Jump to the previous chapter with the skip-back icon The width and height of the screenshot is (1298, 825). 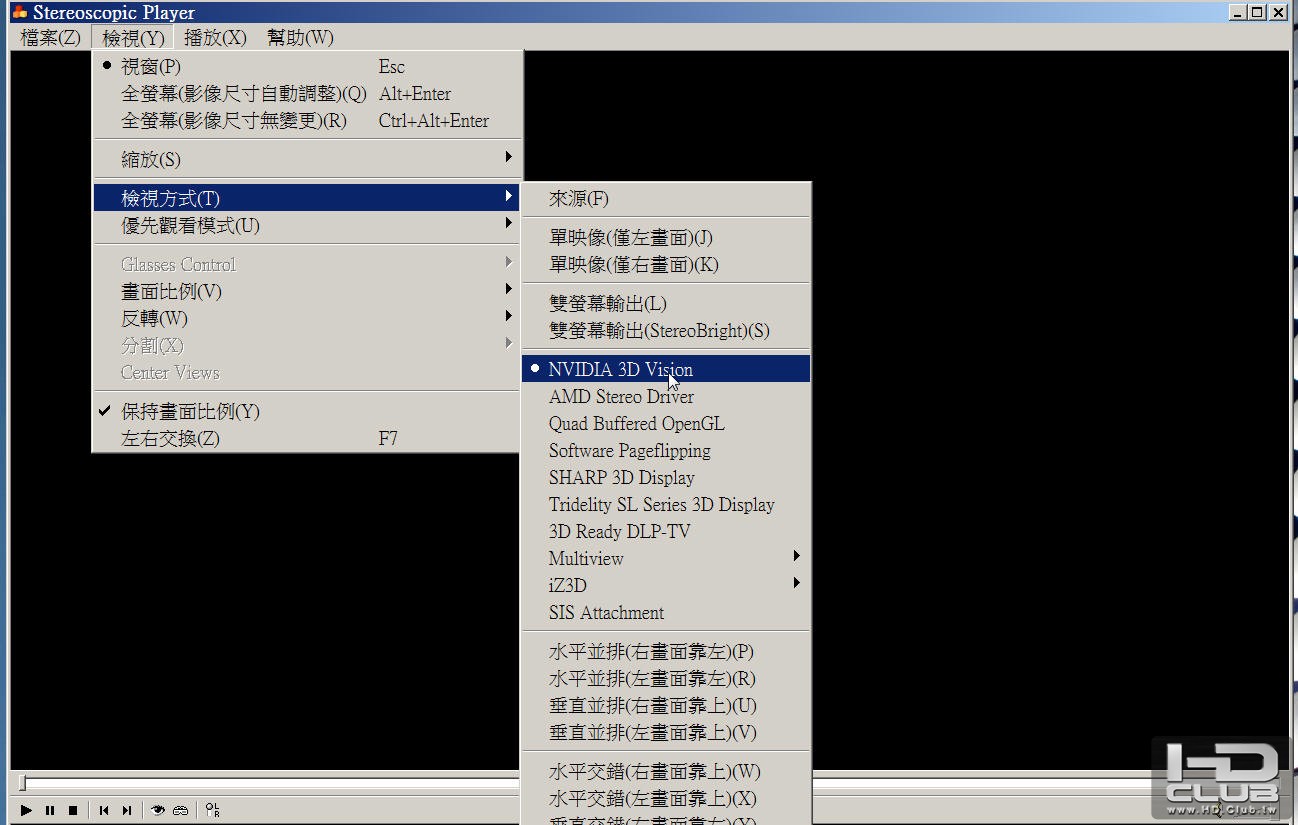click(104, 810)
